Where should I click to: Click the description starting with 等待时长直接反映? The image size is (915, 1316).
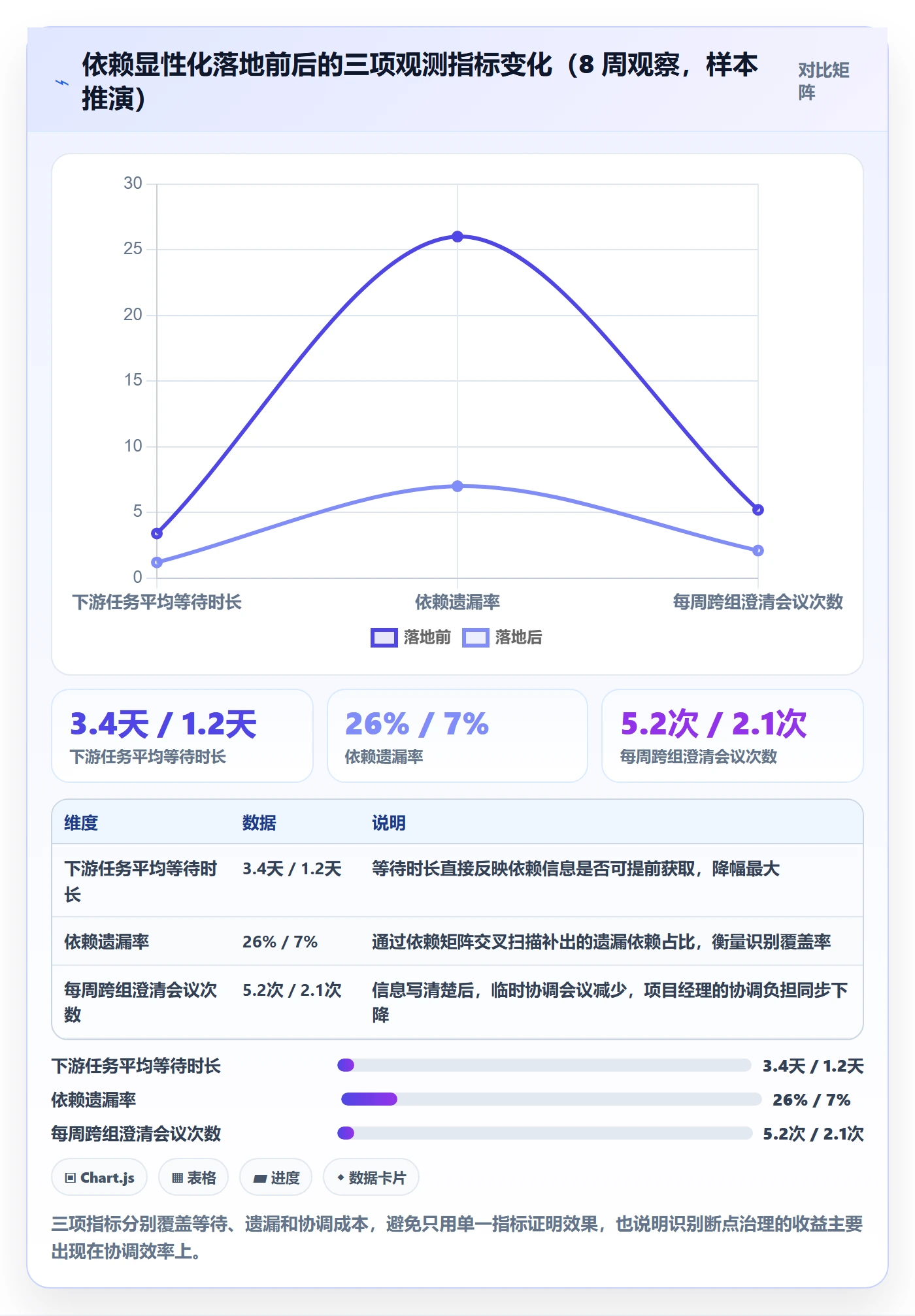point(576,868)
